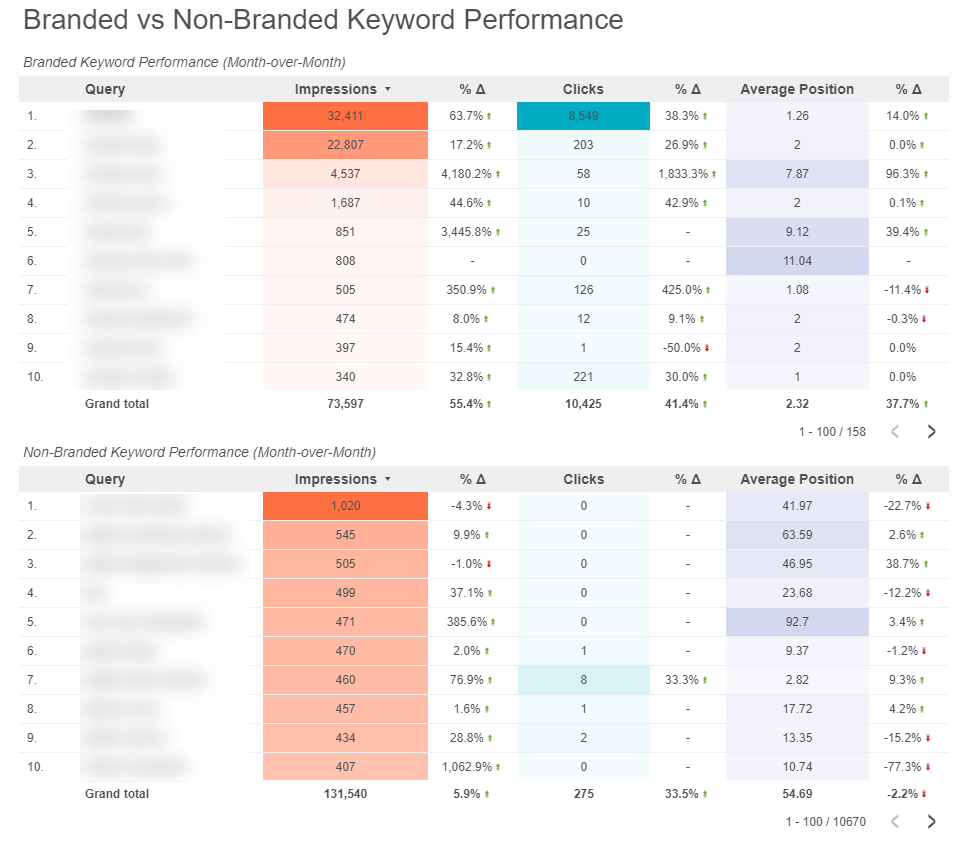Select the 11.04 average position cell
The height and width of the screenshot is (845, 958).
[797, 261]
